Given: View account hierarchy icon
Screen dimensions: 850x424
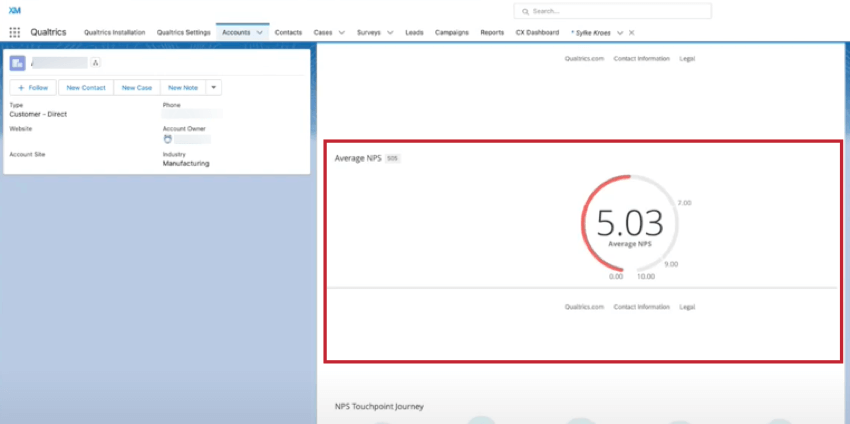Looking at the screenshot, I should pyautogui.click(x=95, y=63).
